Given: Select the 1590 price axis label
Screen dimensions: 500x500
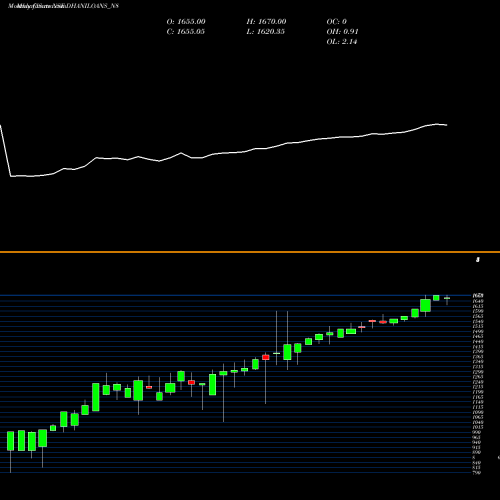Looking at the screenshot, I should click(478, 311).
